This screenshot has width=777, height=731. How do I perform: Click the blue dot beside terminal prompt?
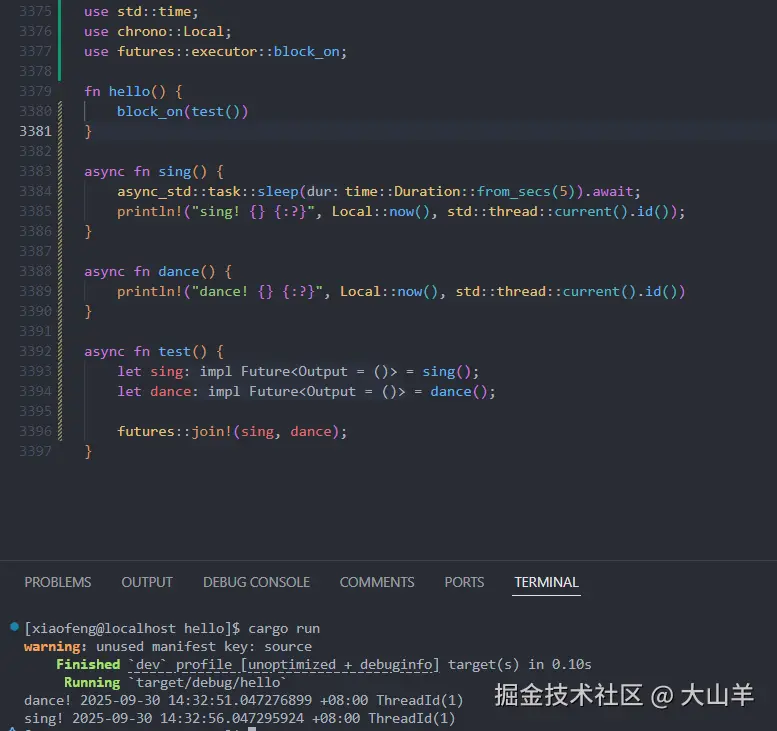(x=14, y=627)
